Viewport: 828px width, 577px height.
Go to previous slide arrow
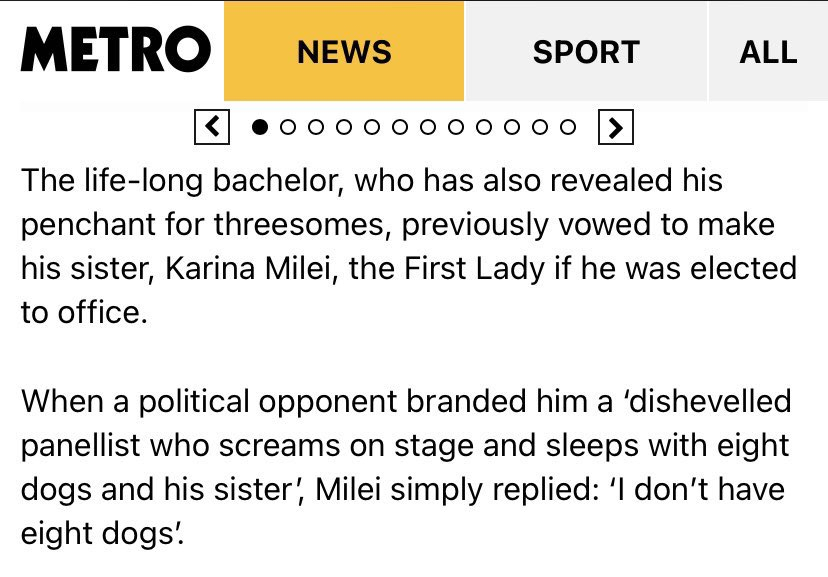tap(212, 127)
